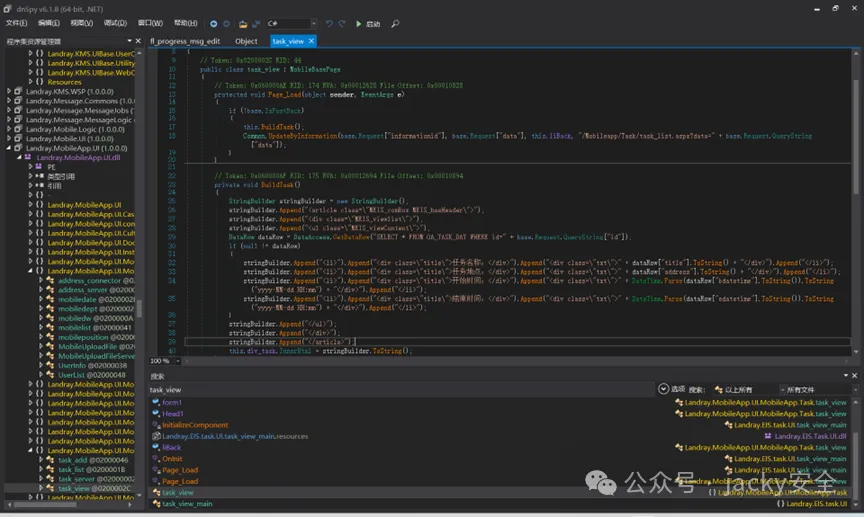Select the Resources namespace in tree
The height and width of the screenshot is (517, 864).
(64, 82)
